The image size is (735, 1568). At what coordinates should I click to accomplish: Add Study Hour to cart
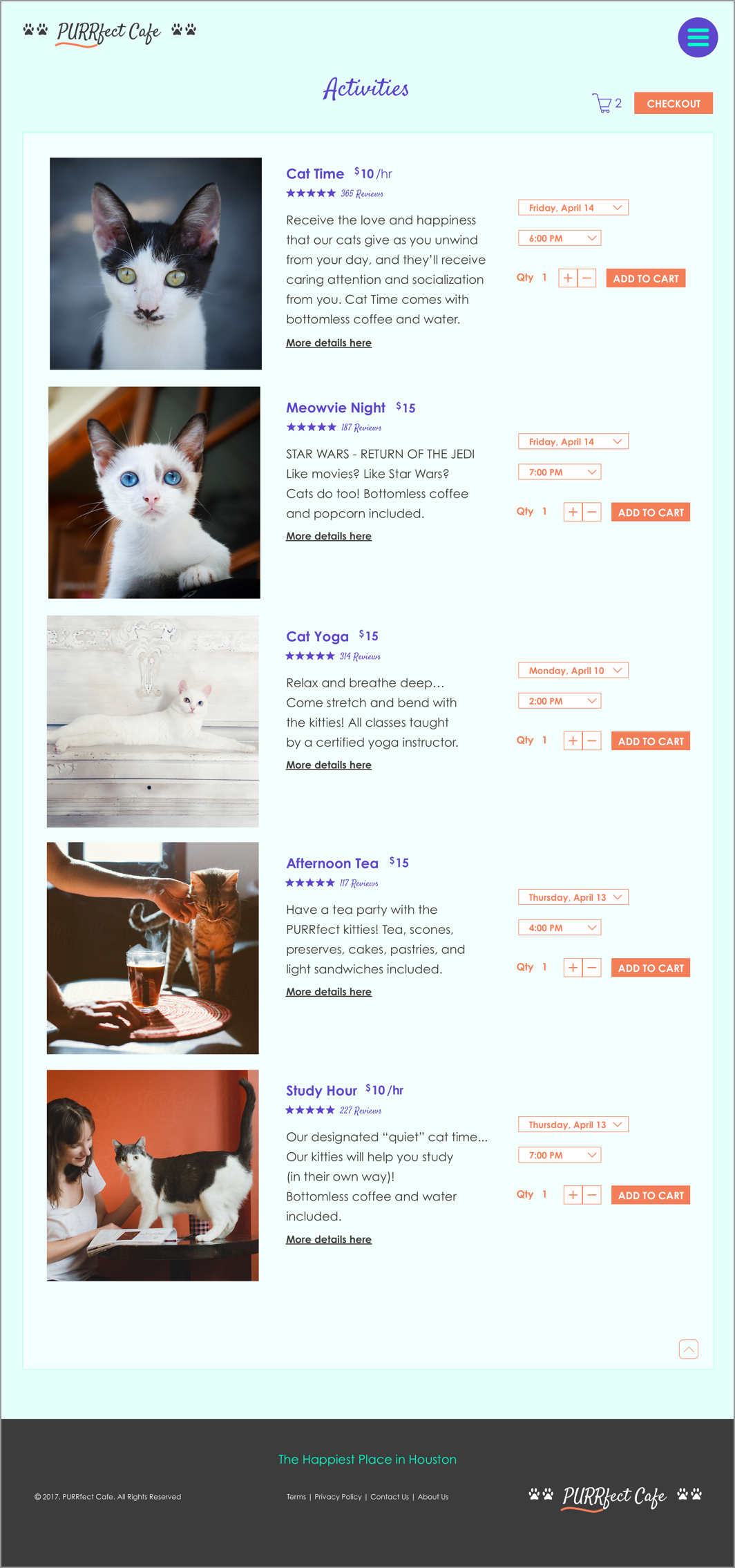[x=651, y=1195]
